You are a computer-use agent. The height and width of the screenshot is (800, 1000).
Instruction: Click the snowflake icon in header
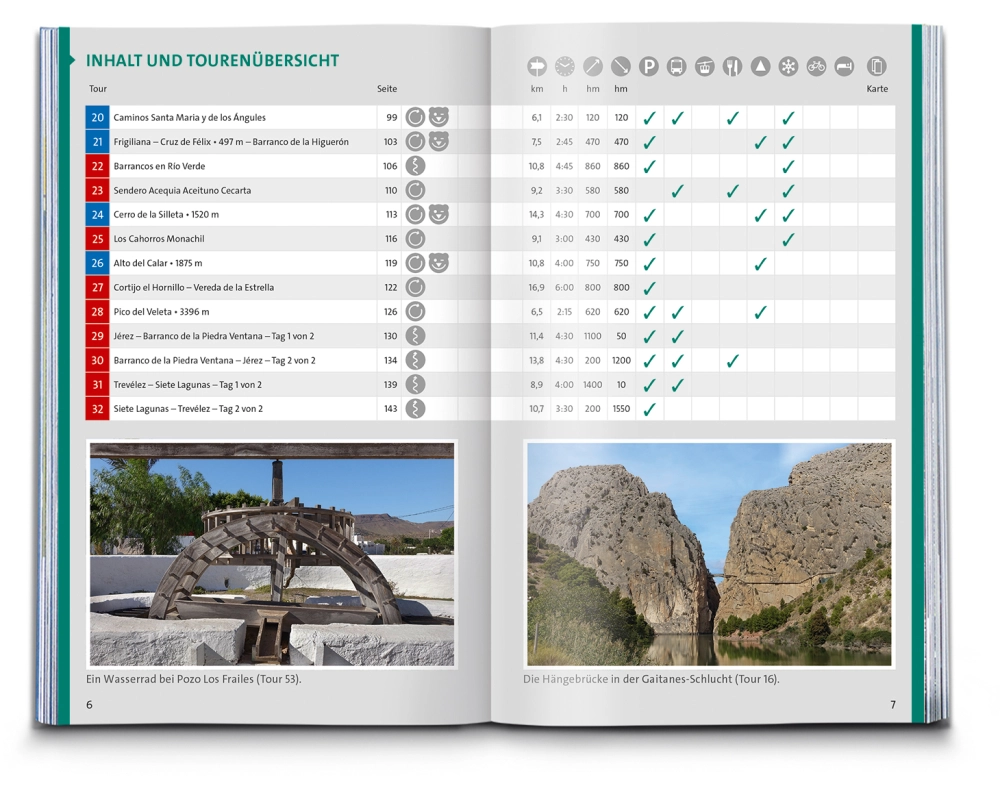point(788,67)
